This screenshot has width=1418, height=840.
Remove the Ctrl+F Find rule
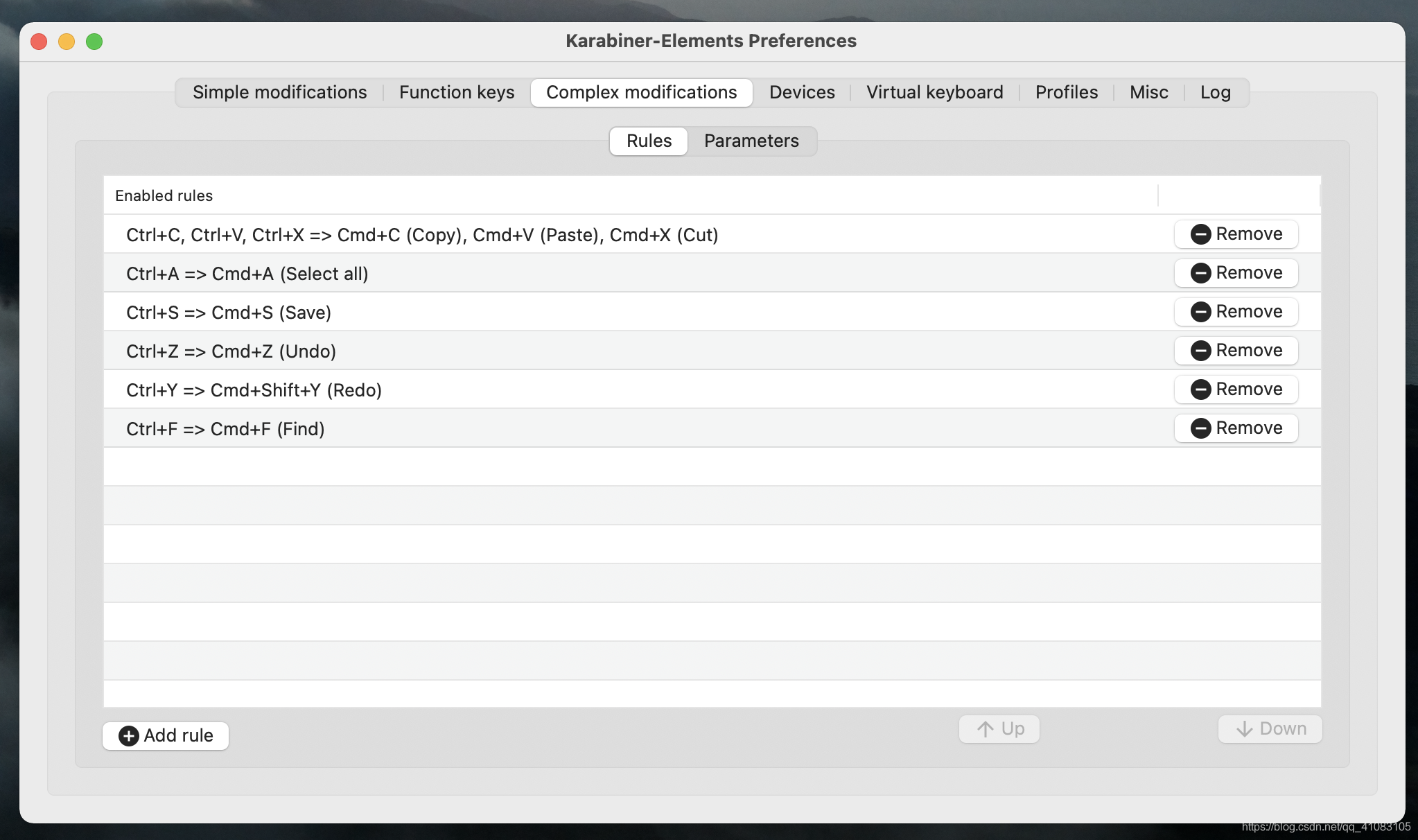(x=1236, y=428)
